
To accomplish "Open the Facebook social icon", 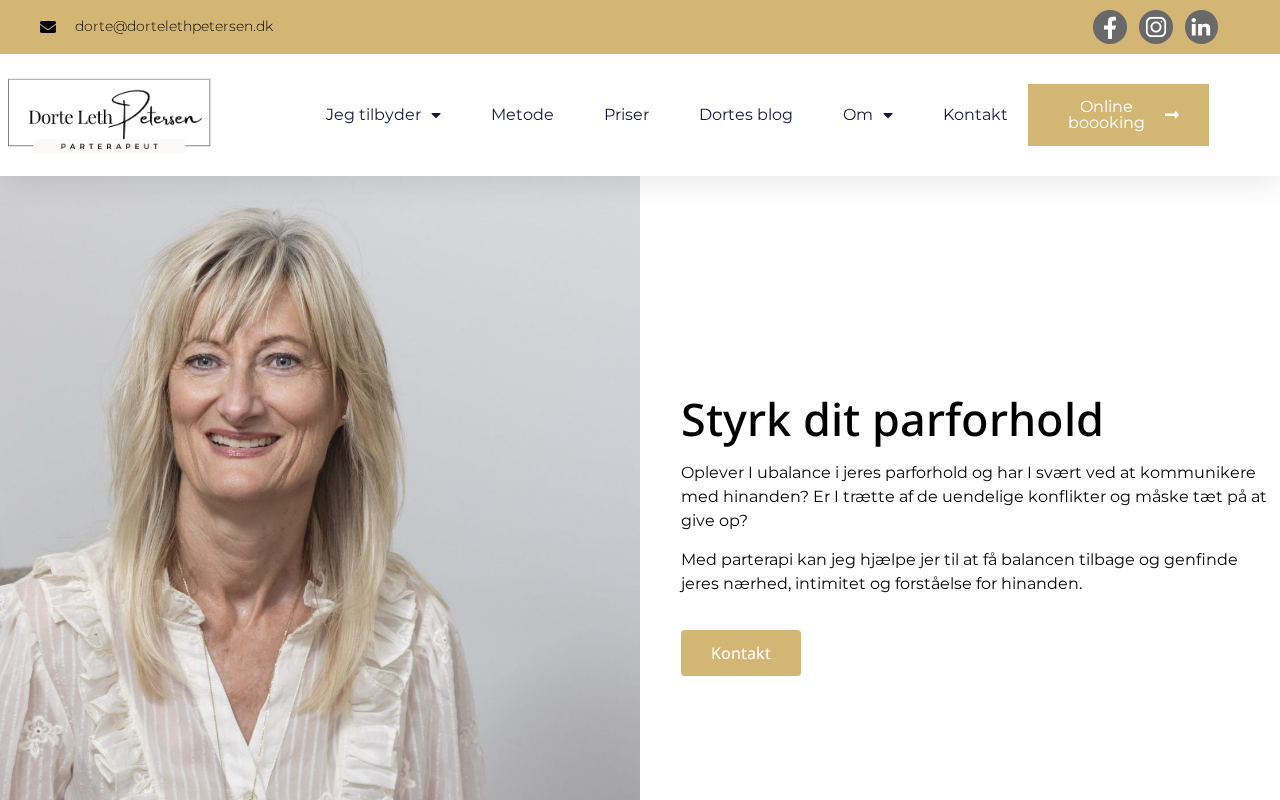I will (1109, 27).
